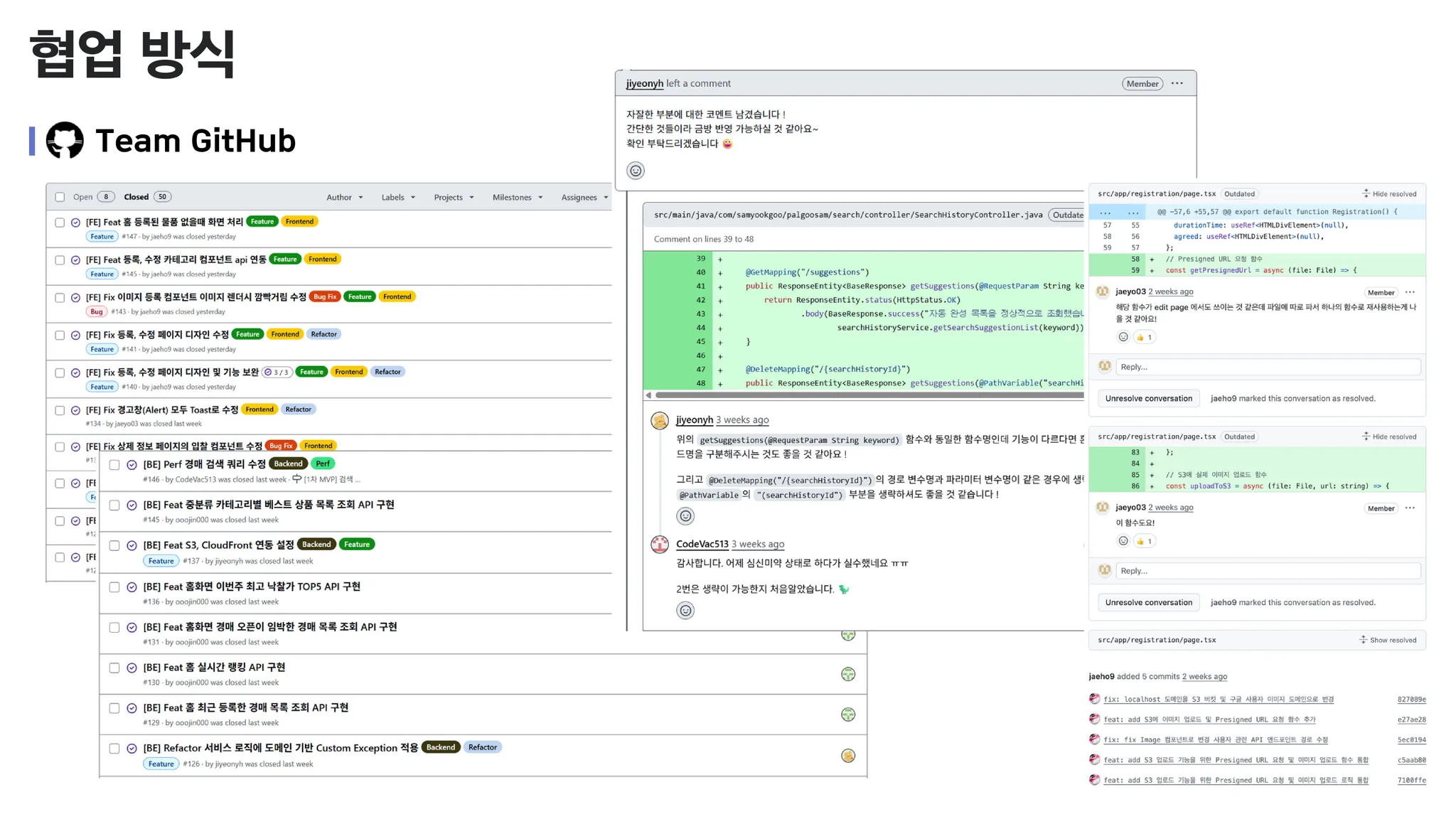Click jiyeonyh's avatar in review thread
Viewport: 1456px width, 819px height.
coord(660,421)
